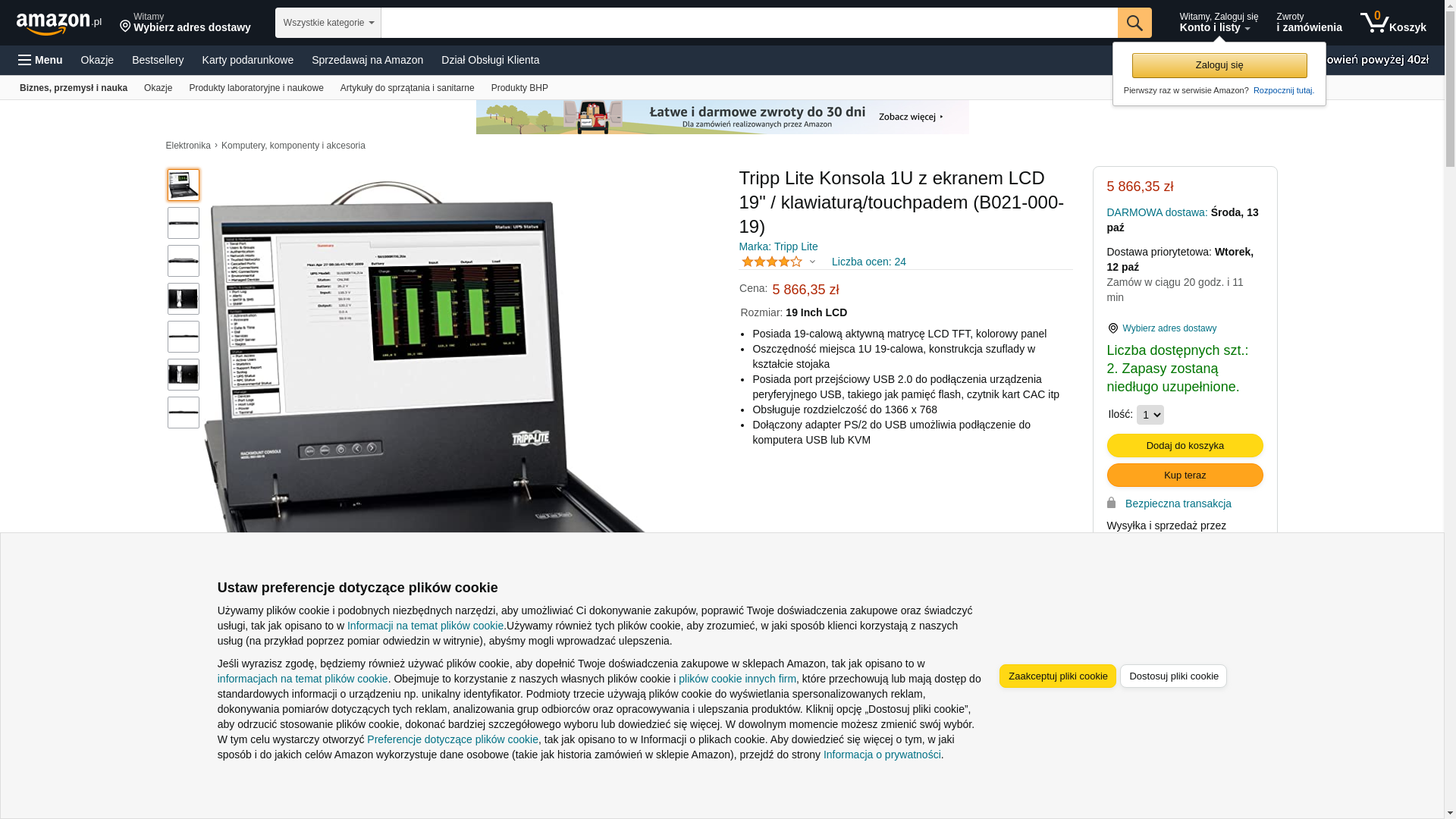Click the search magnifier button
Image resolution: width=1456 pixels, height=819 pixels.
pos(1134,23)
